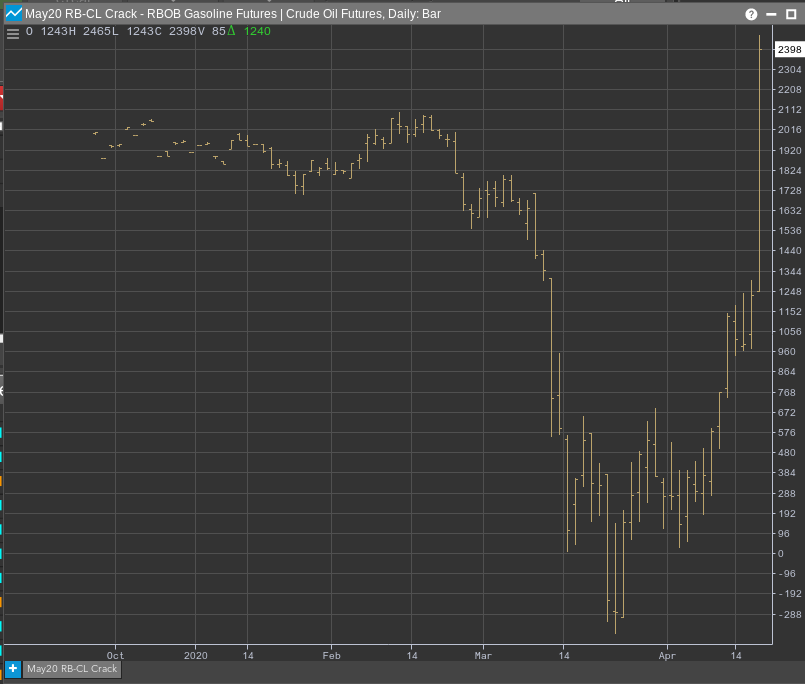Click the chart title May20 RB-CL Crack
Image resolution: width=805 pixels, height=684 pixels.
click(x=81, y=14)
